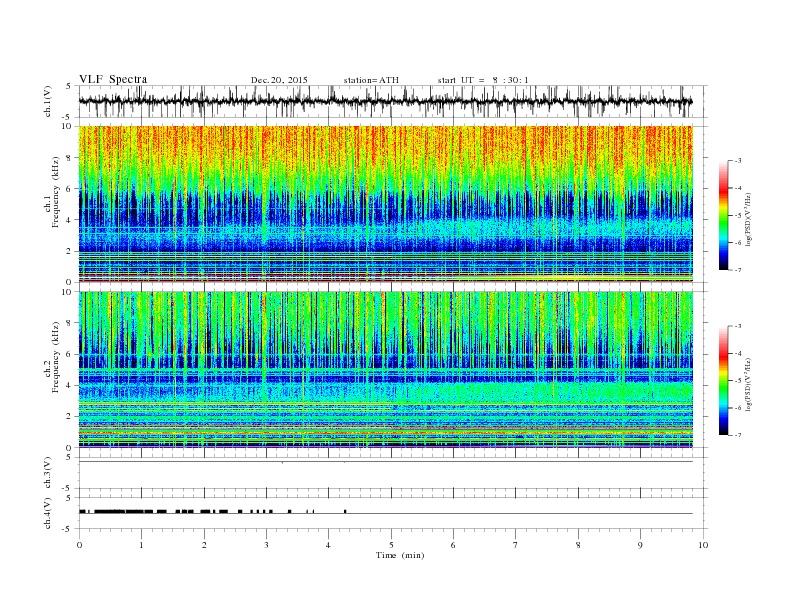Click the last ch.4 pulse near 4.3 minutes
Image resolution: width=792 pixels, height=612 pixels.
click(345, 512)
